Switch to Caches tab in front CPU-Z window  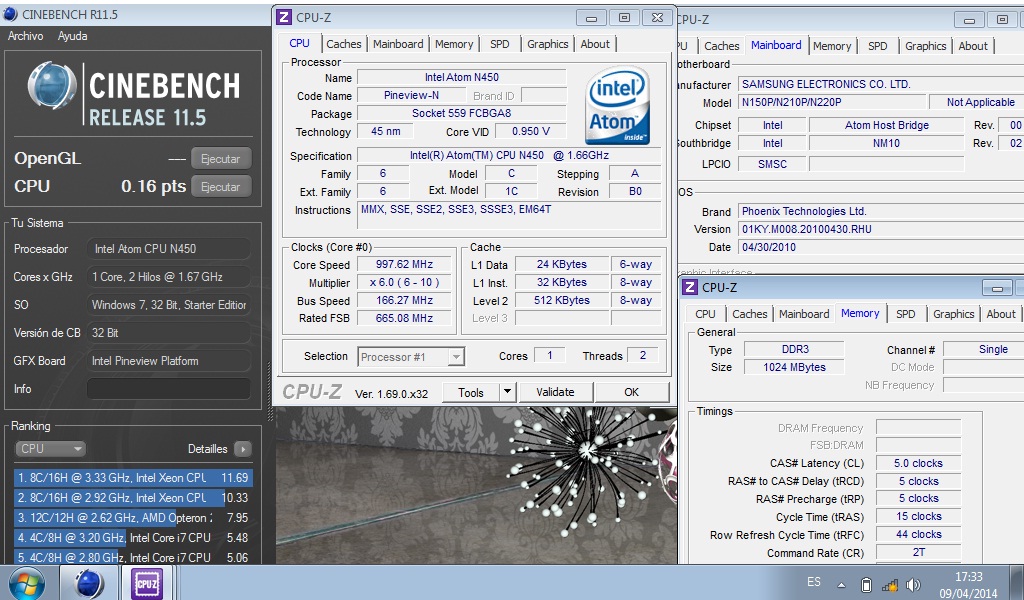[344, 44]
